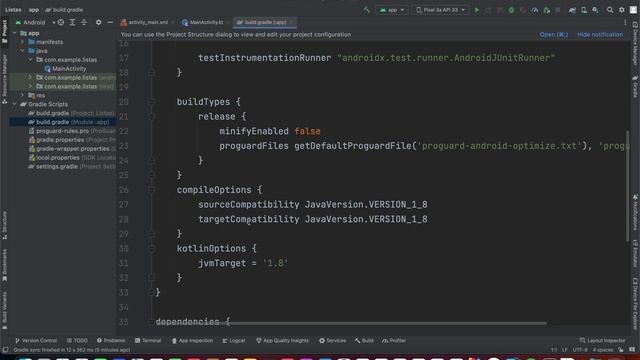Open the Layout Inspector tool window
This screenshot has height=360, width=640.
pyautogui.click(x=602, y=340)
